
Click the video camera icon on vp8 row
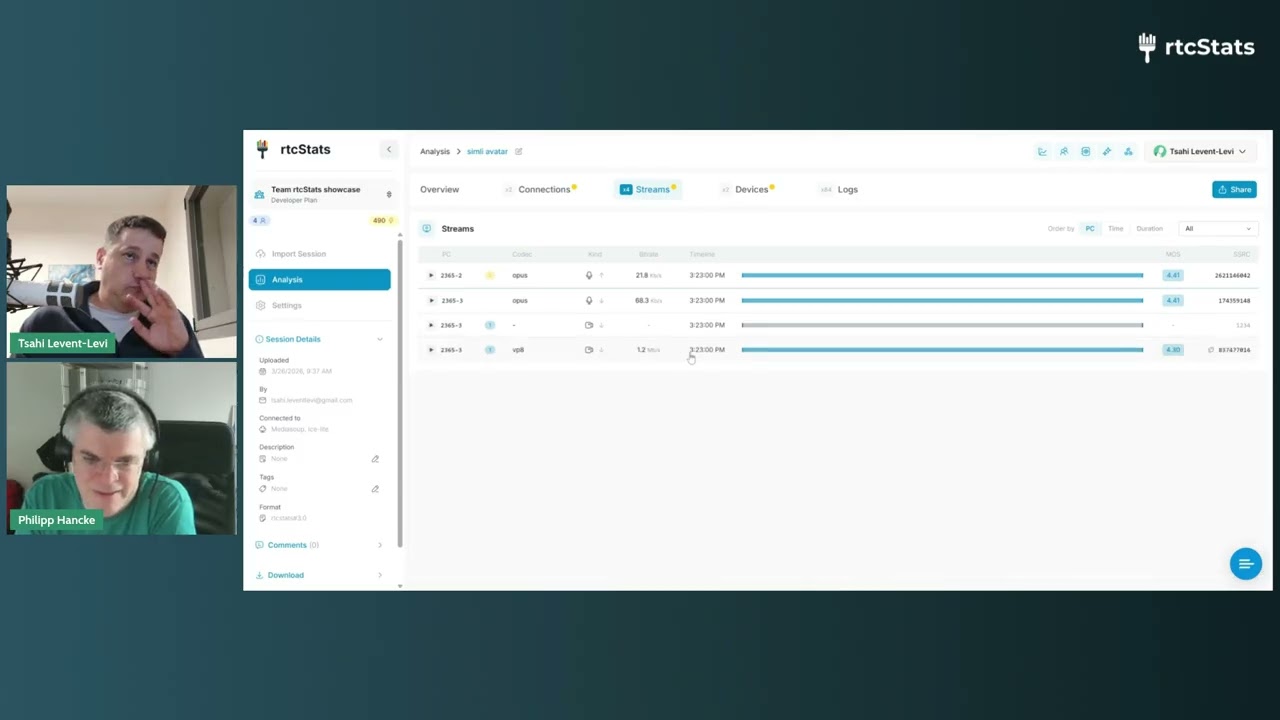click(589, 350)
